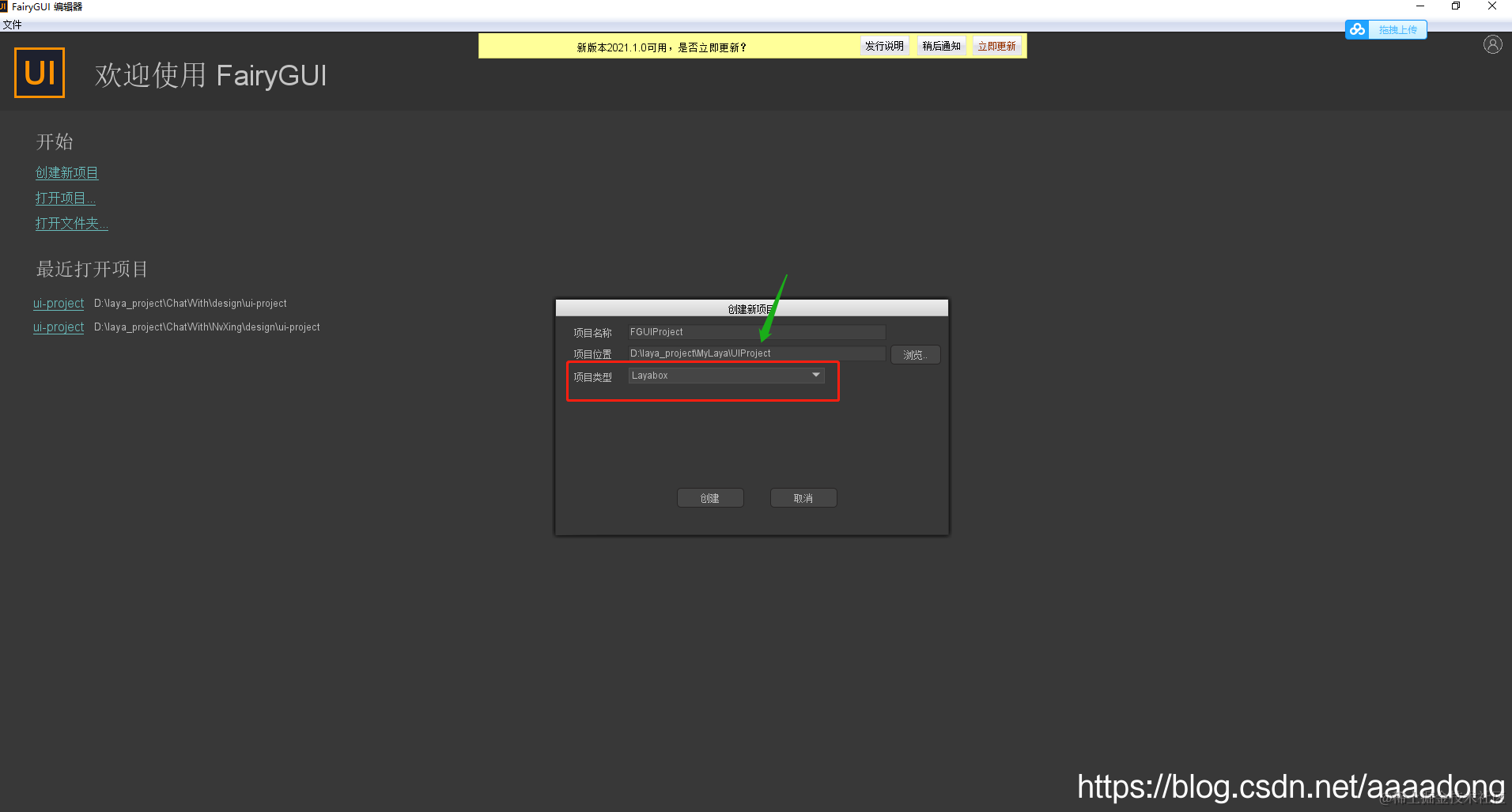The height and width of the screenshot is (812, 1512).
Task: Click the 取消 button in dialog
Action: (803, 498)
